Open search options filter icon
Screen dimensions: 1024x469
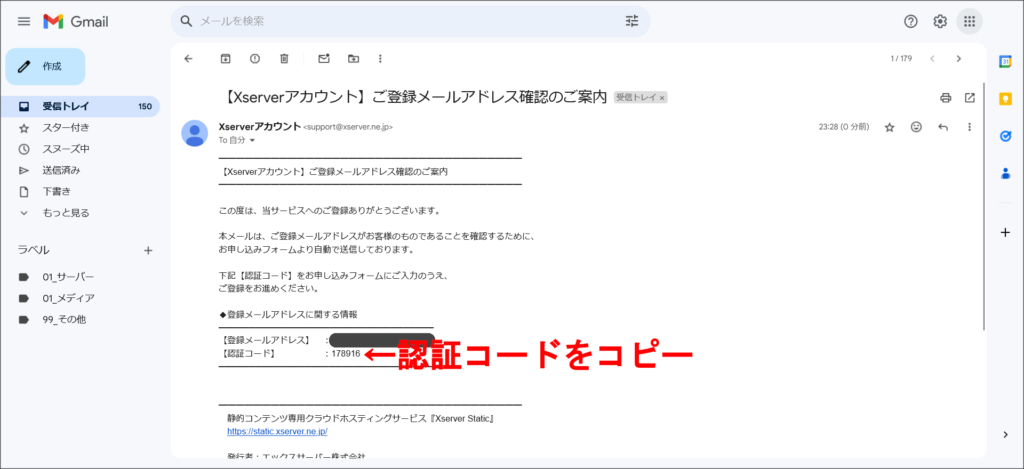[632, 22]
